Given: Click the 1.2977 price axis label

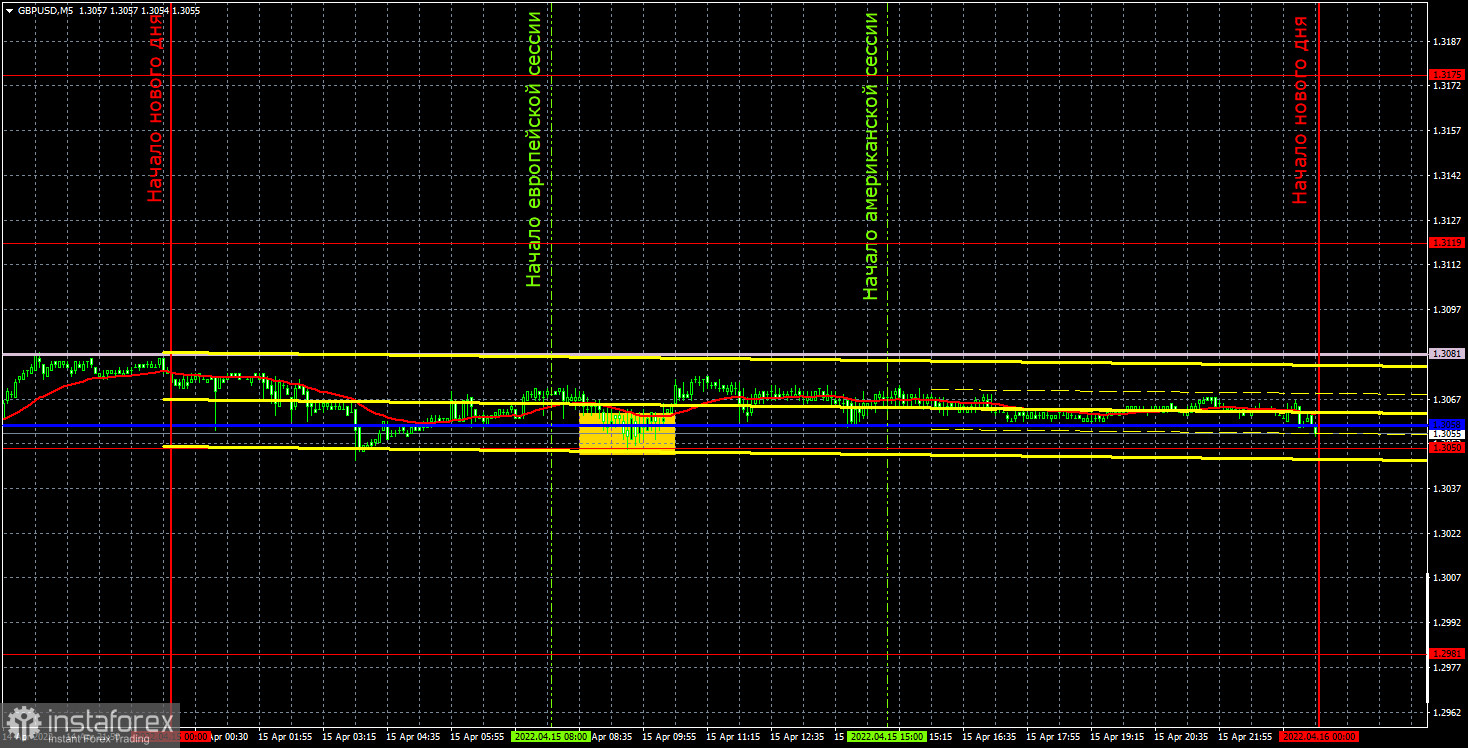Looking at the screenshot, I should point(1447,667).
